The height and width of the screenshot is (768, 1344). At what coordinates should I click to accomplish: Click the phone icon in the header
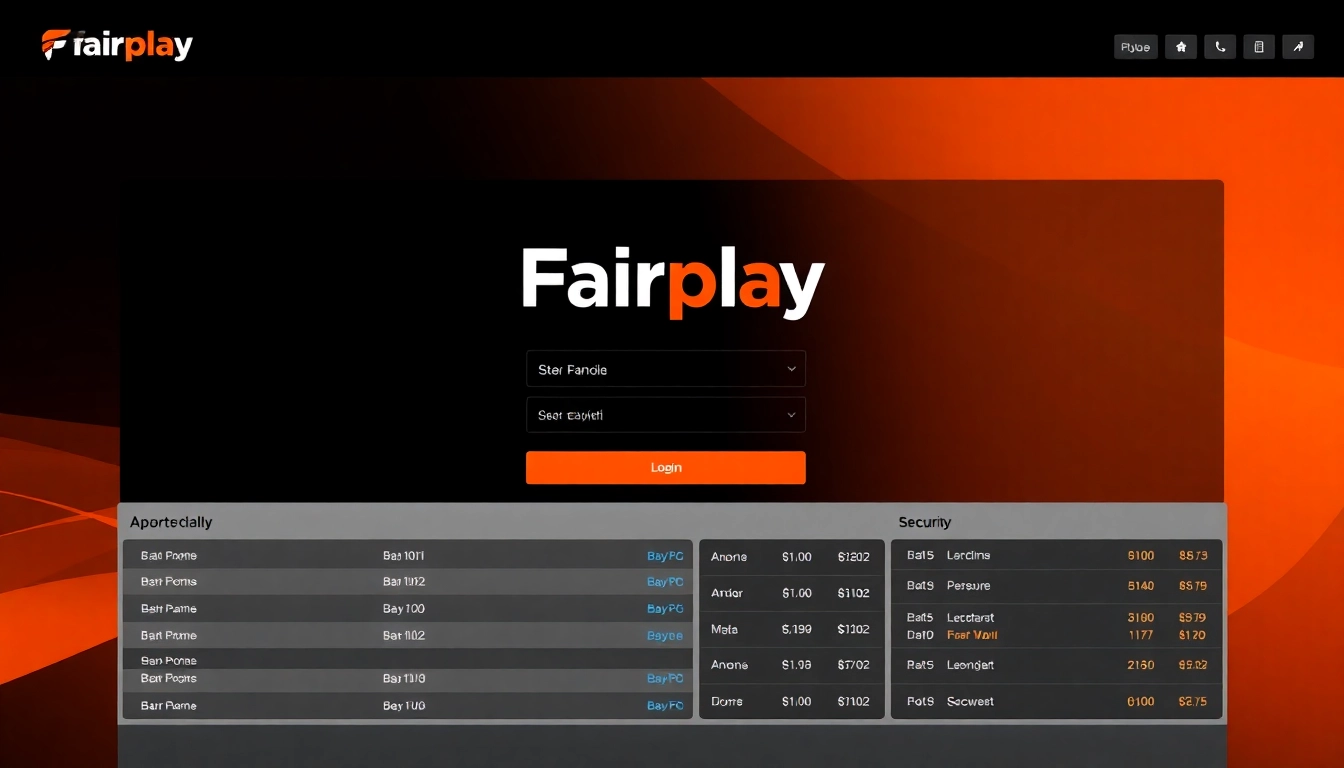tap(1220, 47)
